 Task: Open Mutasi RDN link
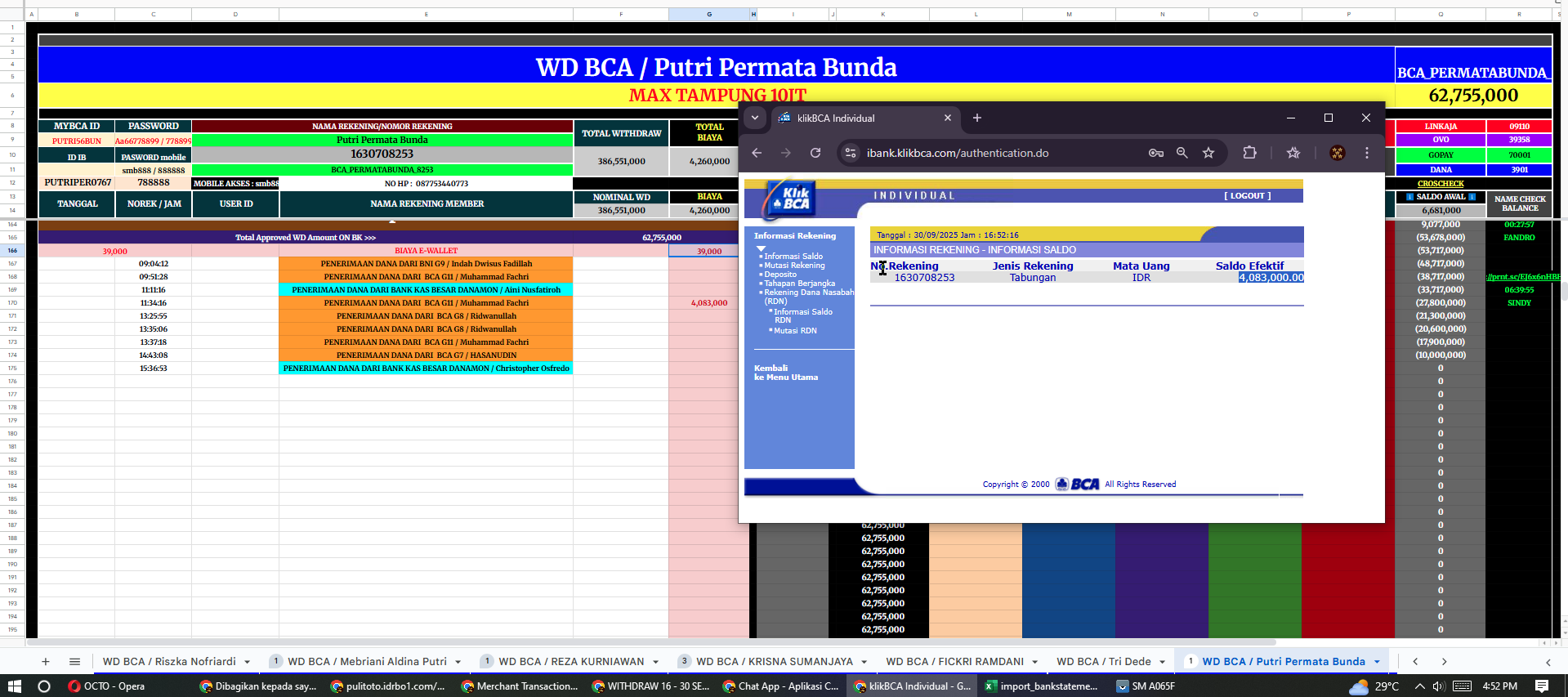(x=795, y=331)
